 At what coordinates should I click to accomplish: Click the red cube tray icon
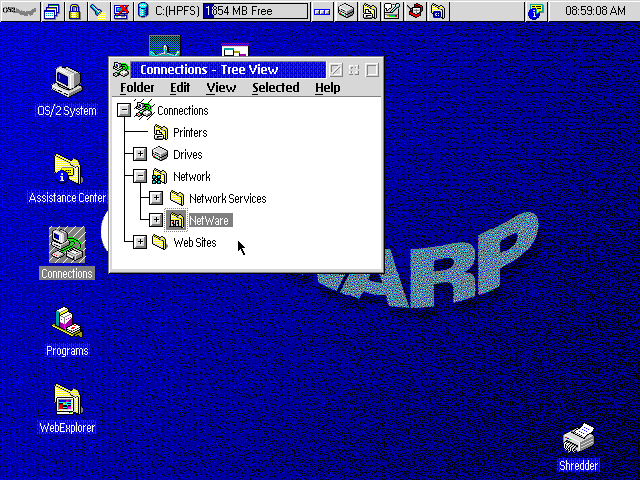pos(415,11)
